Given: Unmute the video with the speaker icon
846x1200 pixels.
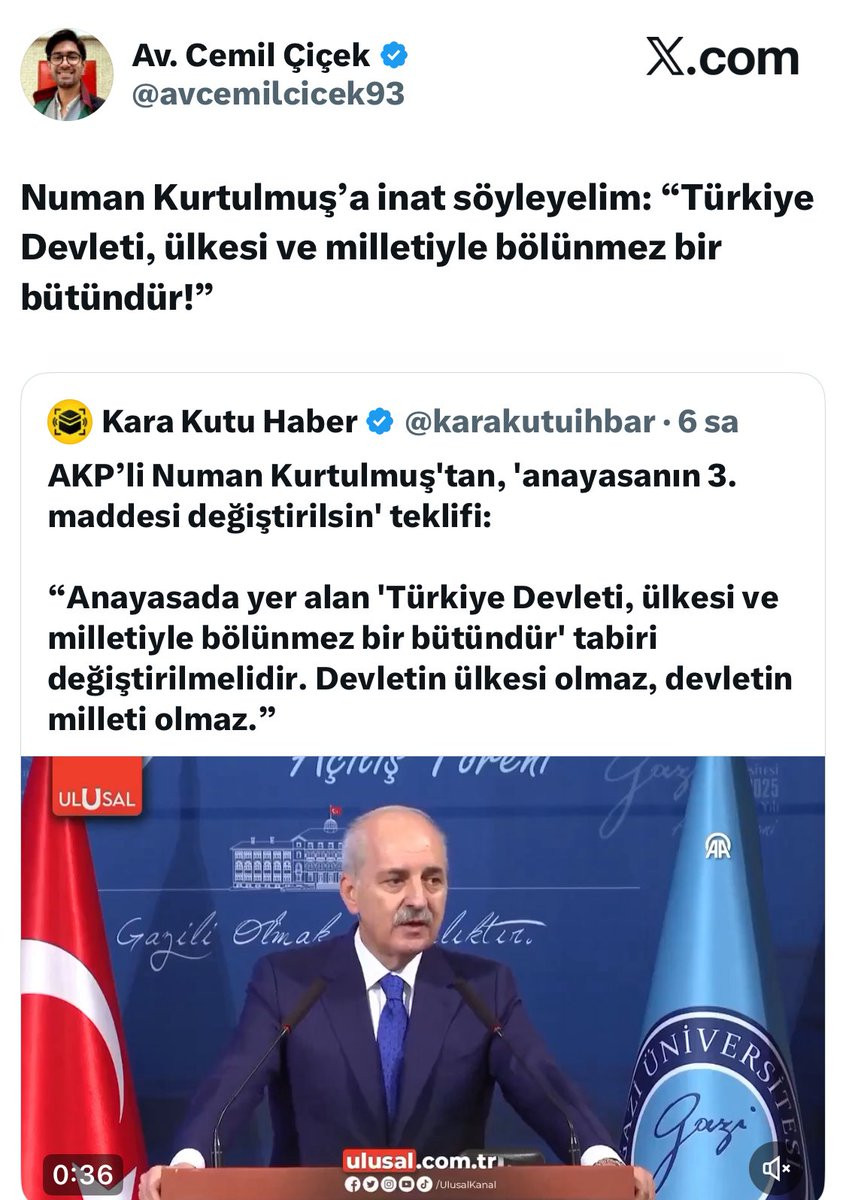Looking at the screenshot, I should tap(775, 1167).
